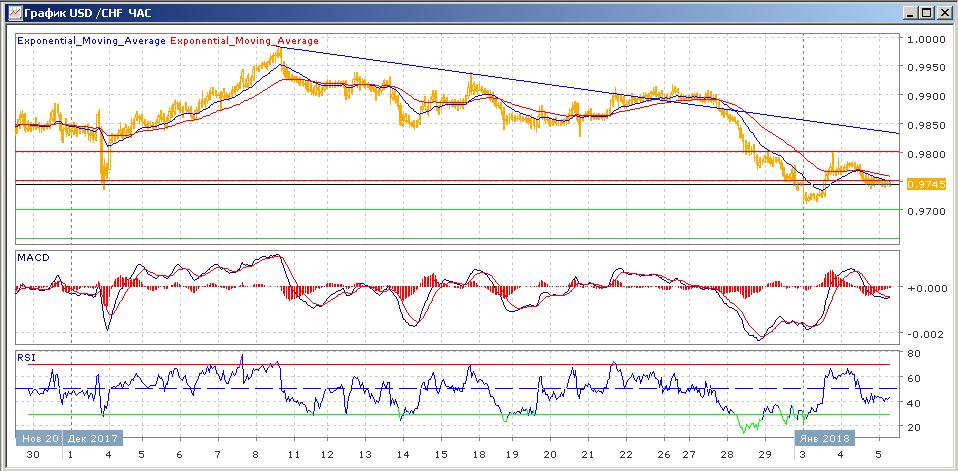Click date 18 on the time axis
Viewport: 958px width, 471px height.
(x=481, y=455)
